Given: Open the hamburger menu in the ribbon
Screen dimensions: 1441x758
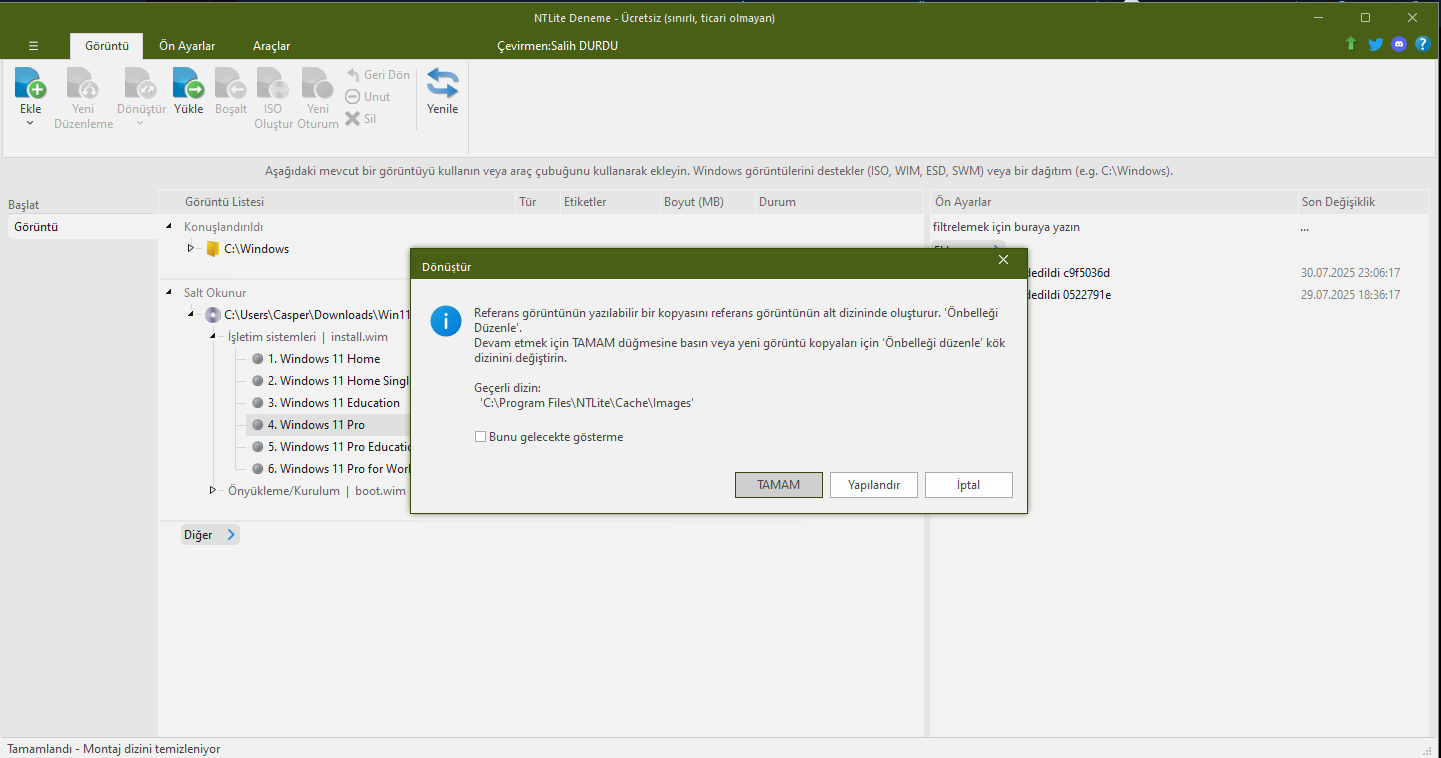Looking at the screenshot, I should [34, 46].
